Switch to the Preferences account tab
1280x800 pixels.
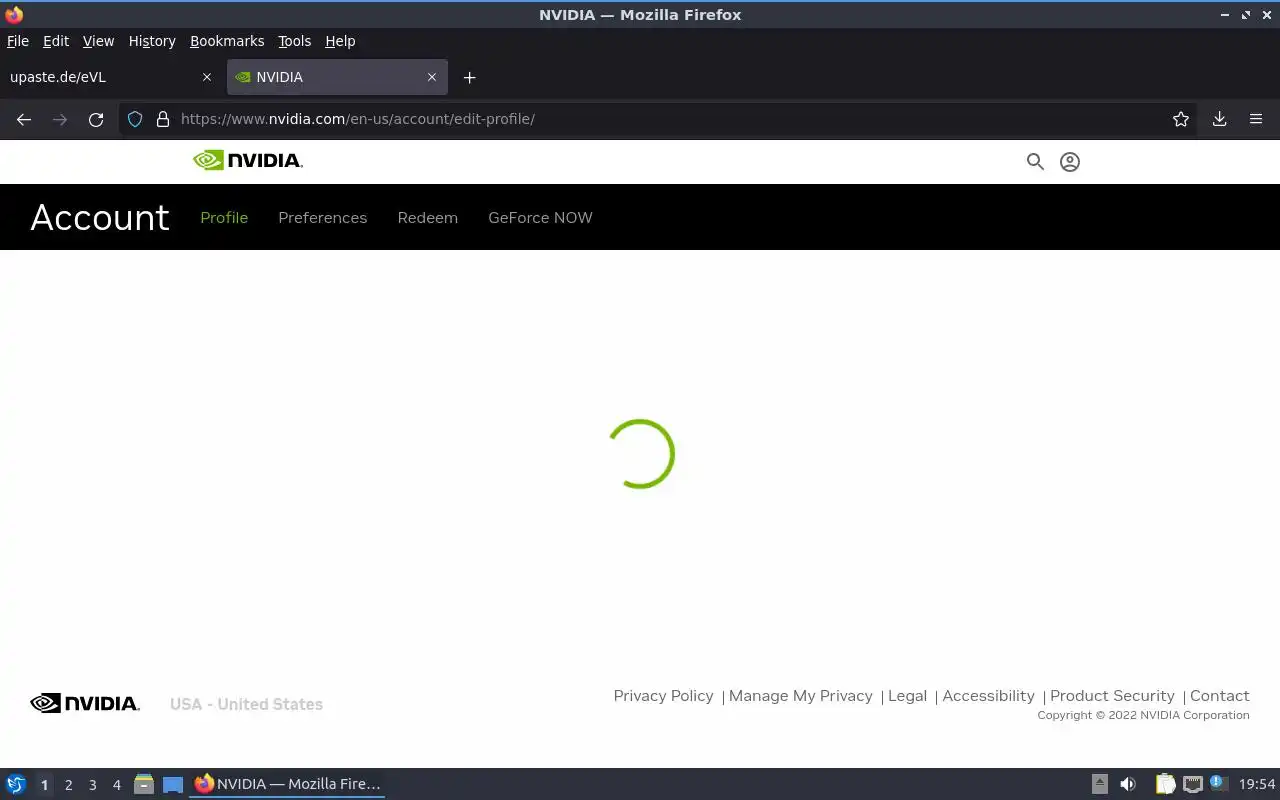(323, 217)
